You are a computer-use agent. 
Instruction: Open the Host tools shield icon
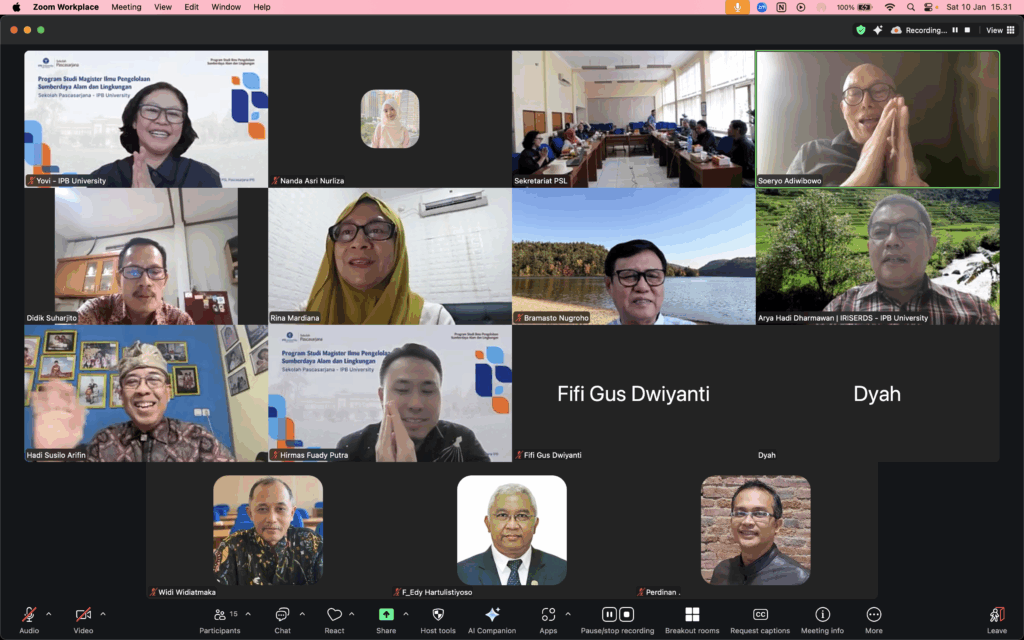tap(438, 615)
